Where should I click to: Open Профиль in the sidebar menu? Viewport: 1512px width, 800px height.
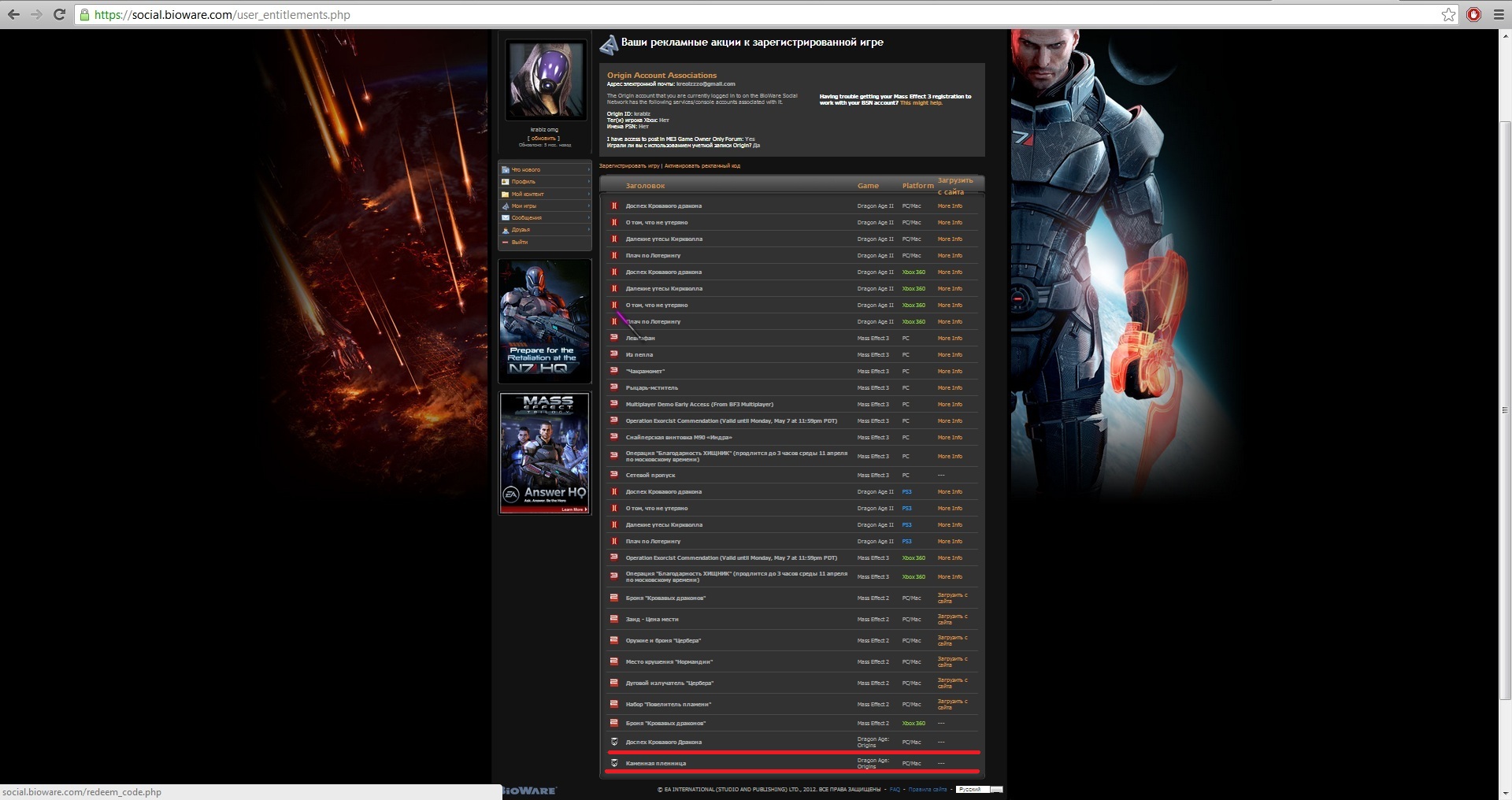(x=524, y=182)
